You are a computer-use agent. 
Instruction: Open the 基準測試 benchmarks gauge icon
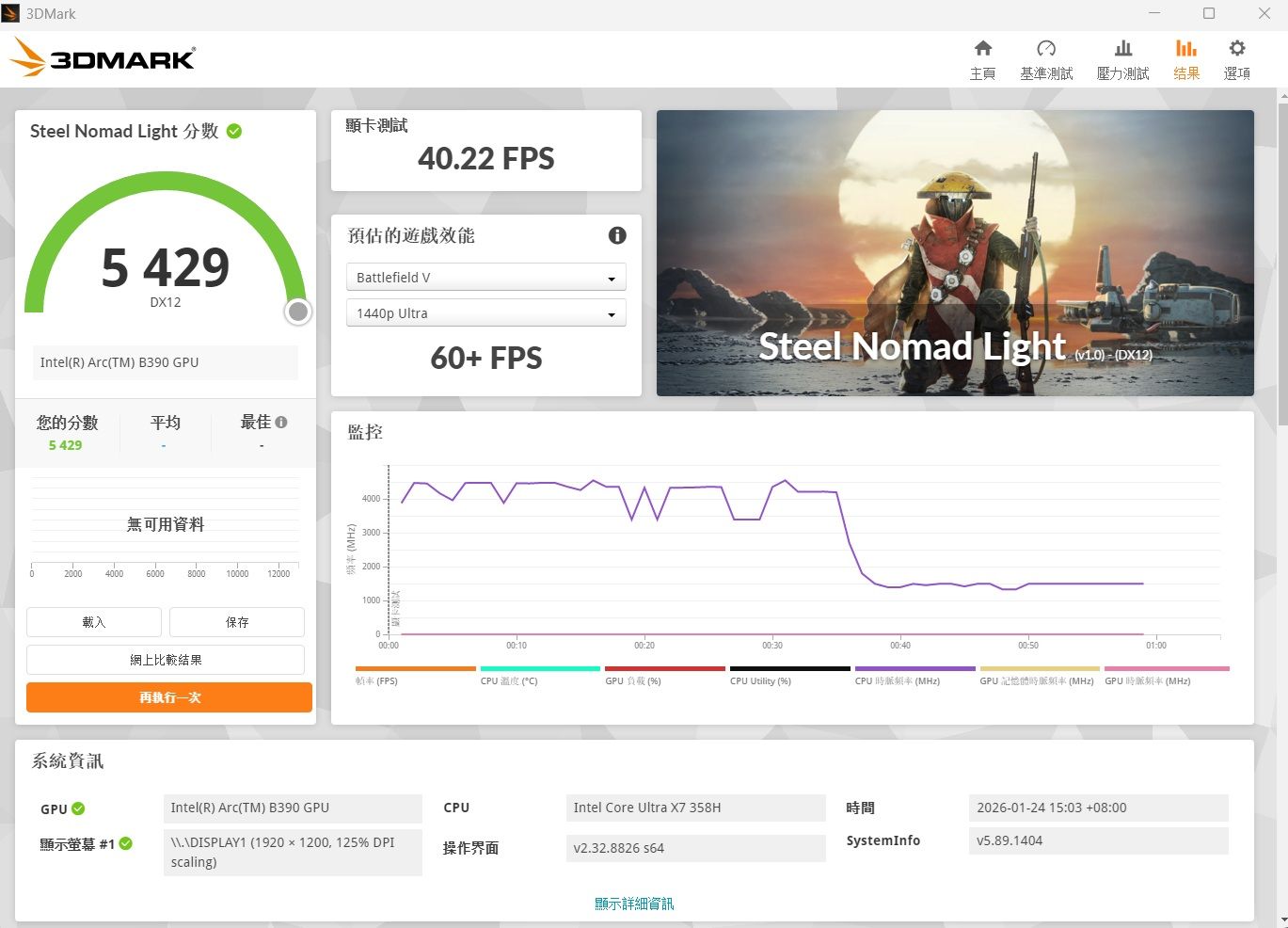(1046, 48)
